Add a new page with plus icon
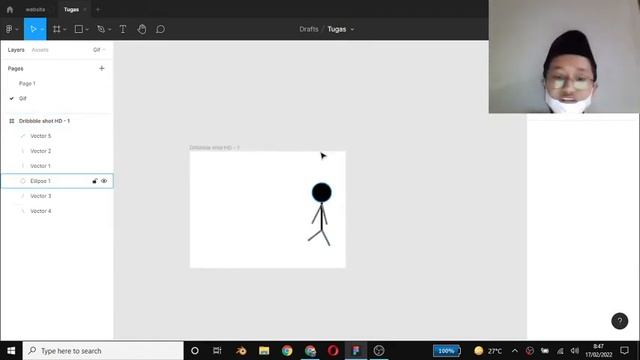640x360 pixels. (102, 68)
